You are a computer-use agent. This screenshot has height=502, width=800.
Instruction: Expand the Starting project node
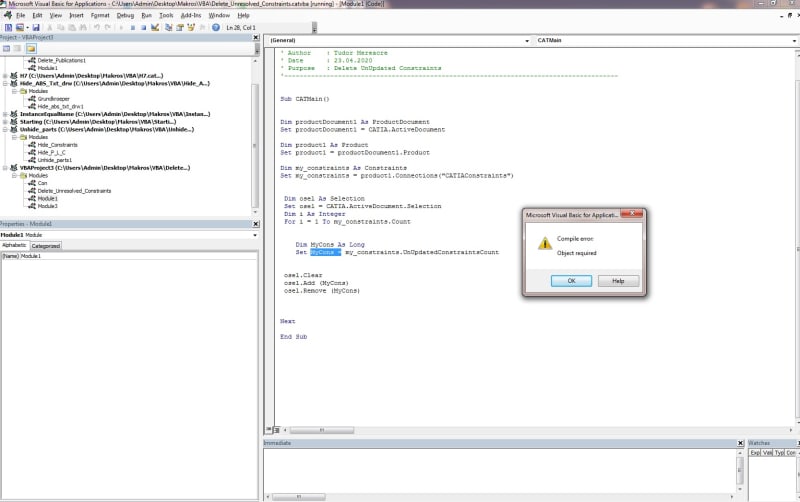point(5,121)
